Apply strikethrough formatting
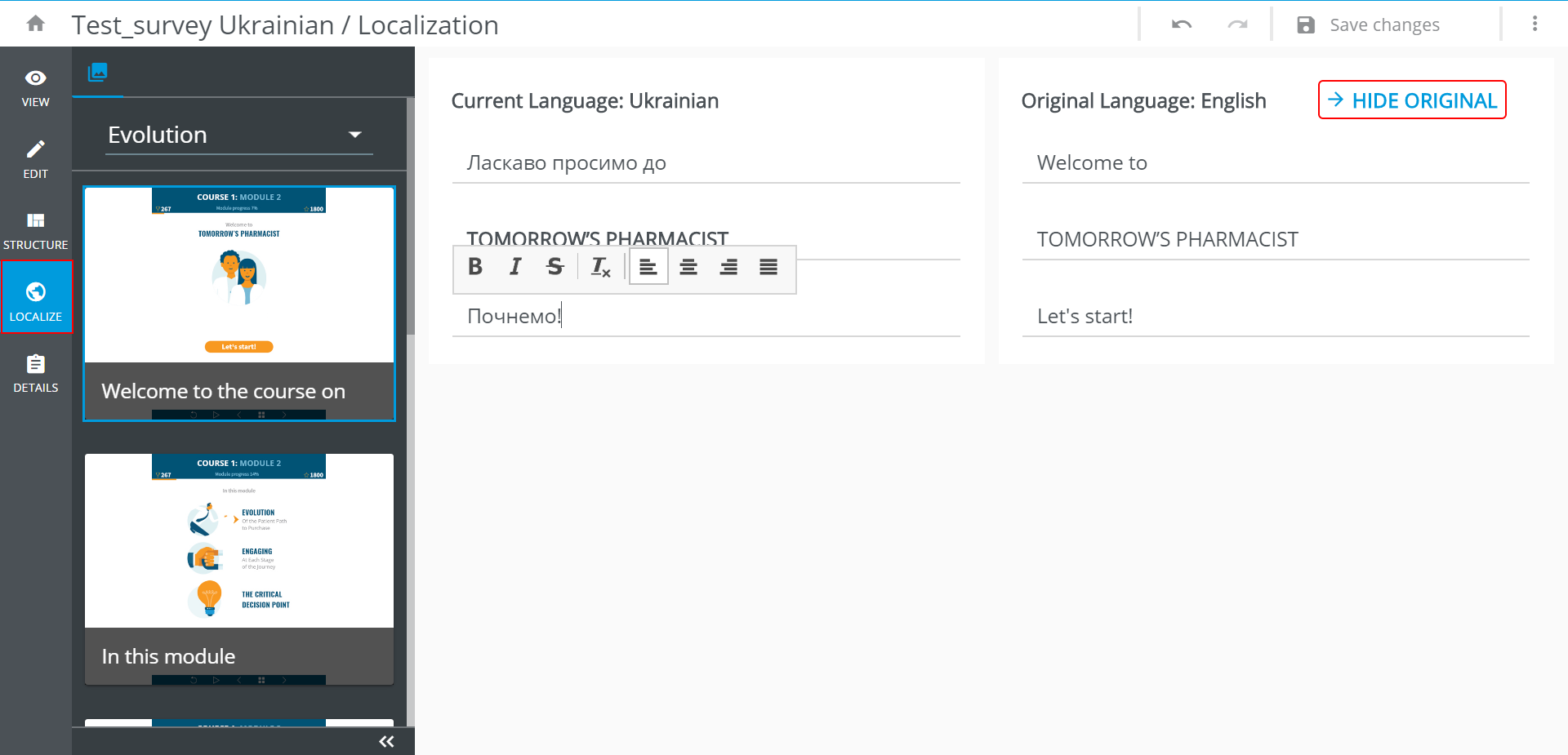This screenshot has height=755, width=1568. click(555, 267)
